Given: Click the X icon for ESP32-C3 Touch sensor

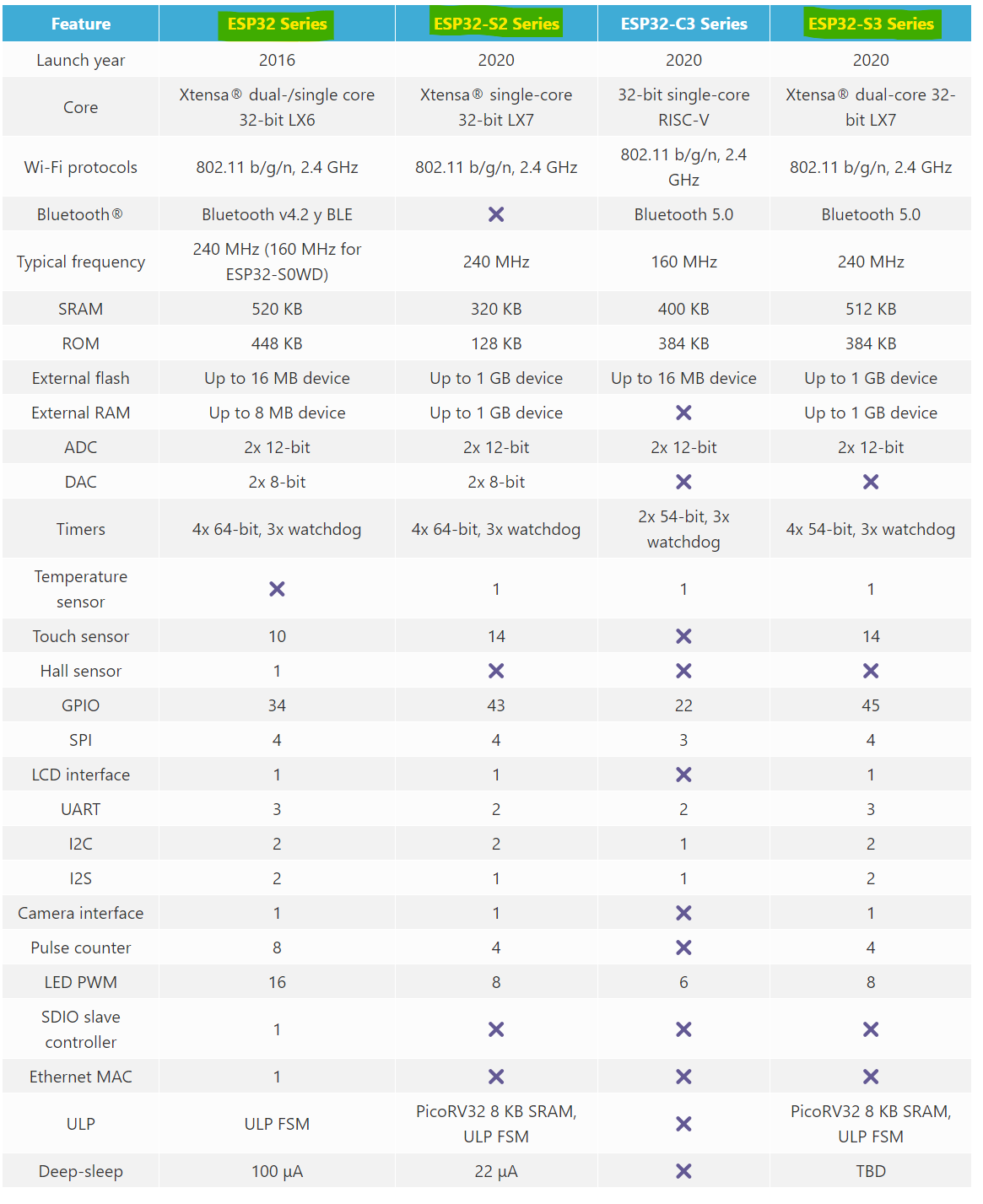Looking at the screenshot, I should click(x=683, y=636).
